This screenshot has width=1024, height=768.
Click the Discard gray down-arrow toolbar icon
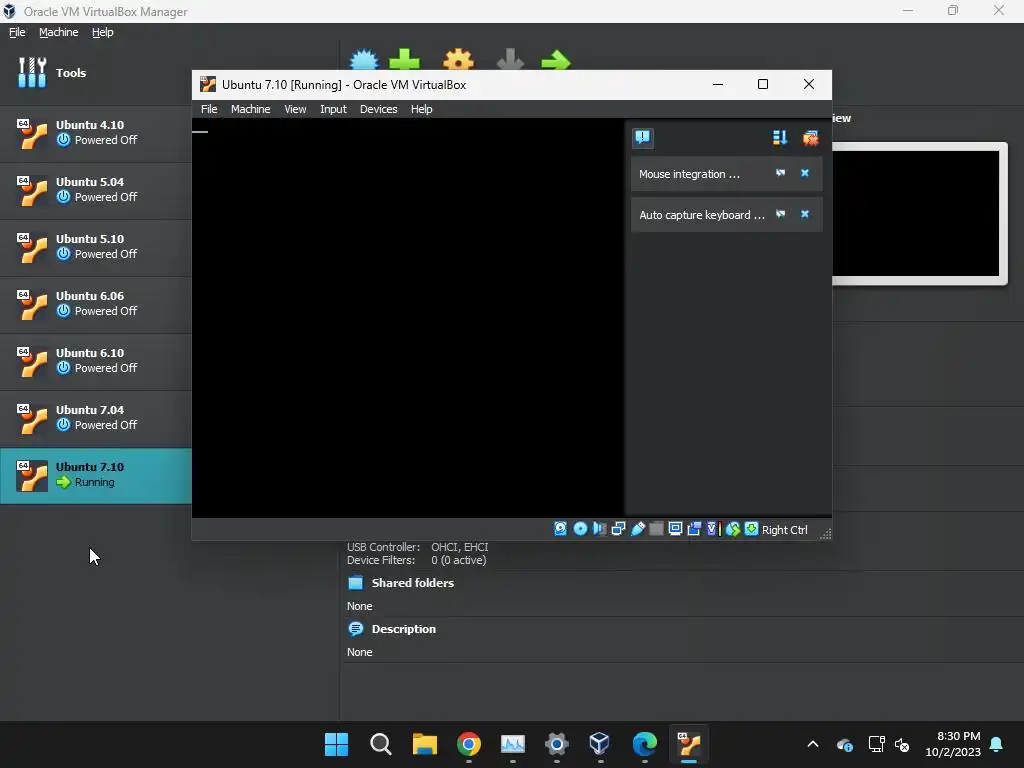pos(510,59)
